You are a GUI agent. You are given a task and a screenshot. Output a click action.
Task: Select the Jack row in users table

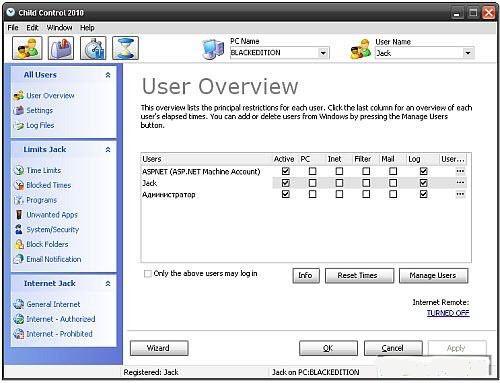(304, 183)
